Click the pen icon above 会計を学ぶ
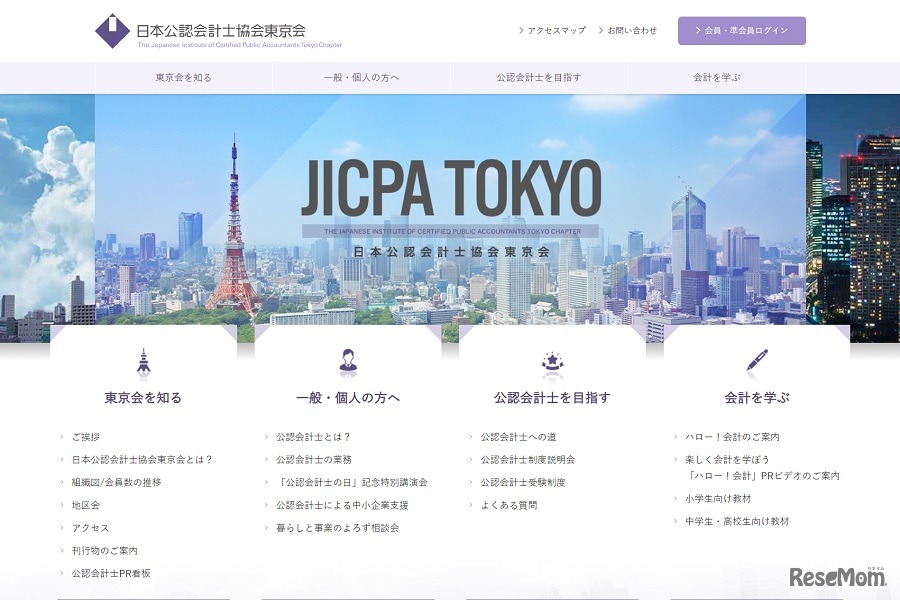Viewport: 900px width, 600px height. click(759, 361)
